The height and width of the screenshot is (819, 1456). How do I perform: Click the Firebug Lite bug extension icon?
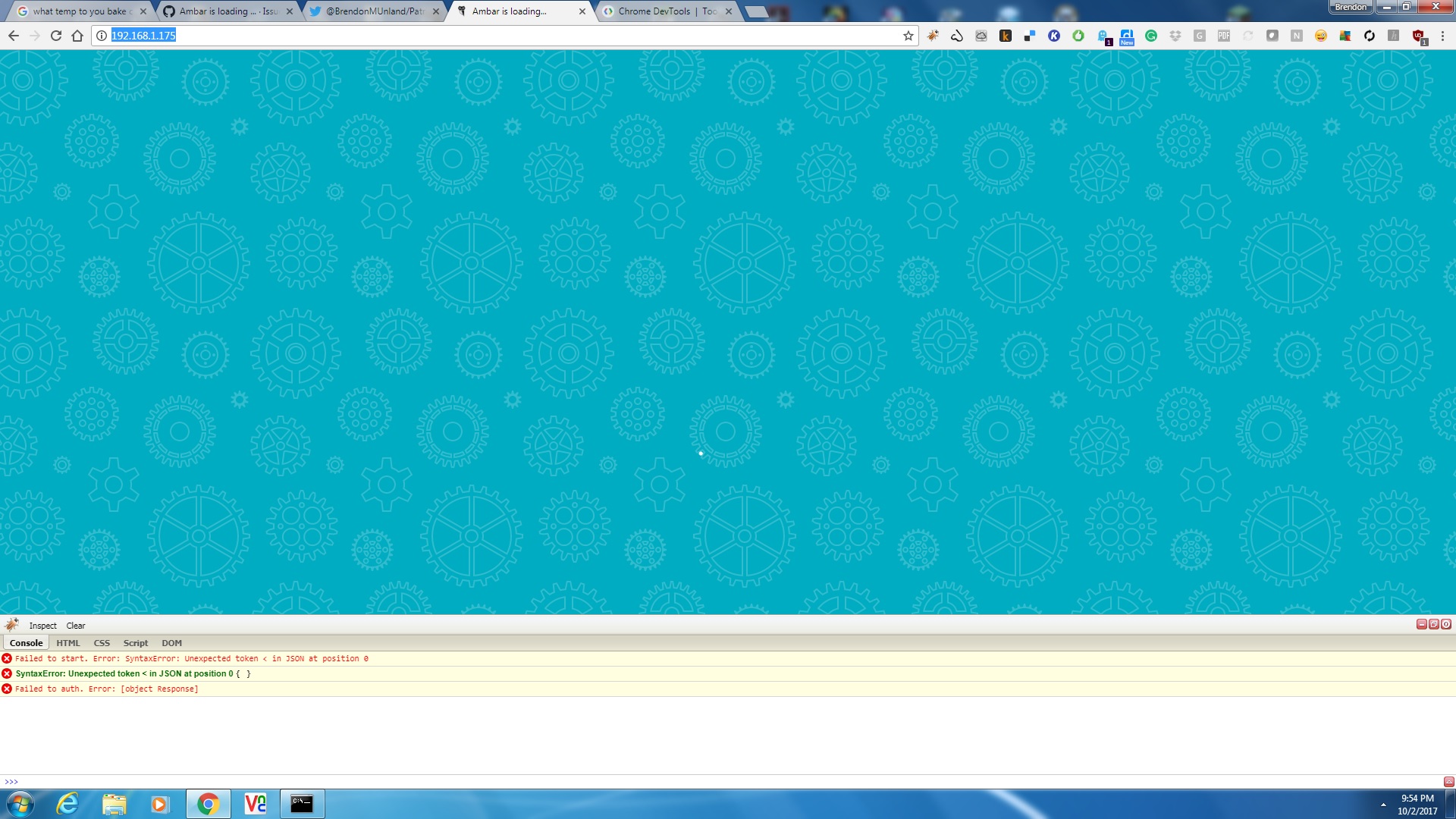933,36
